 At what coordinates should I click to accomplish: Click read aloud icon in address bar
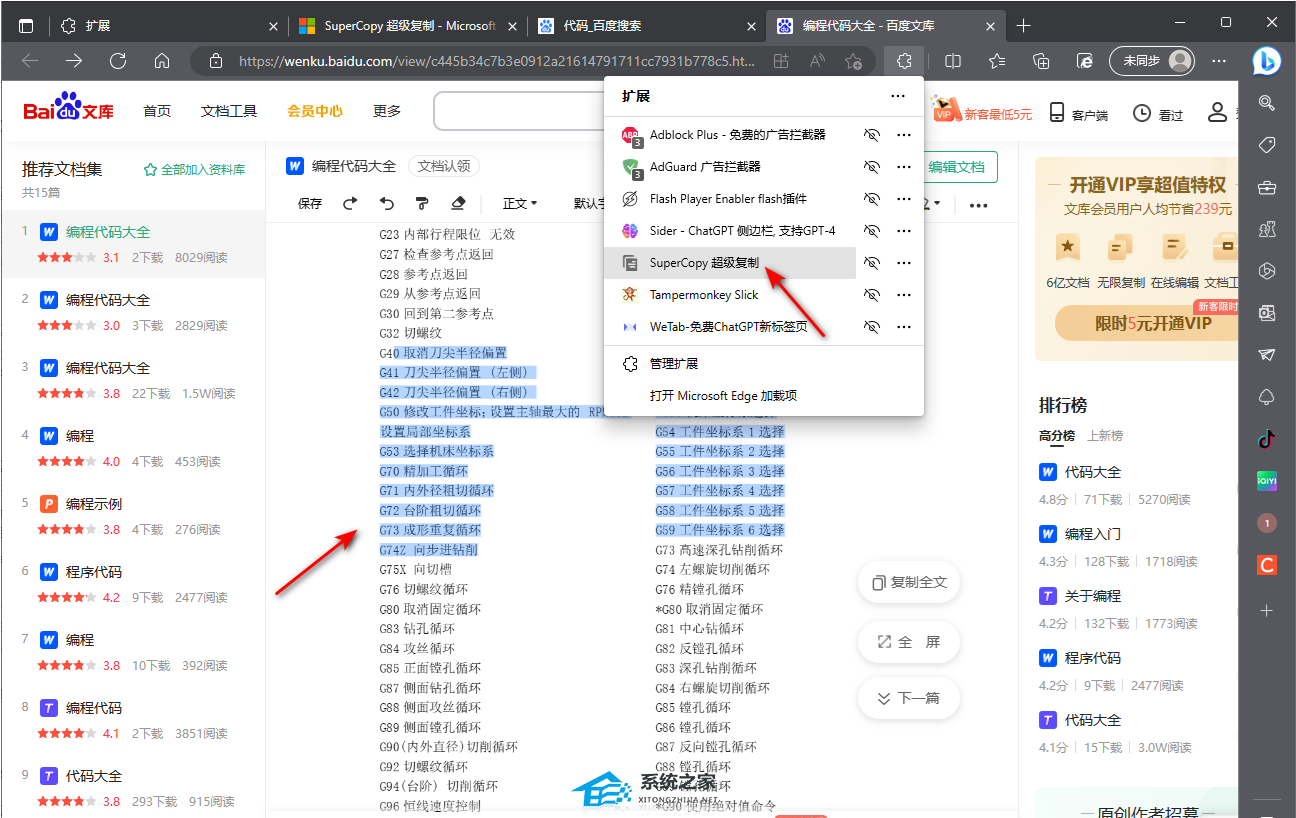point(818,61)
